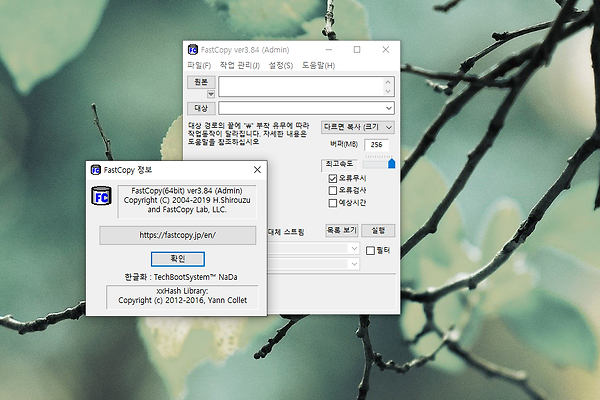Enable the 필터 checkbox
This screenshot has width=600, height=400.
pyautogui.click(x=370, y=251)
